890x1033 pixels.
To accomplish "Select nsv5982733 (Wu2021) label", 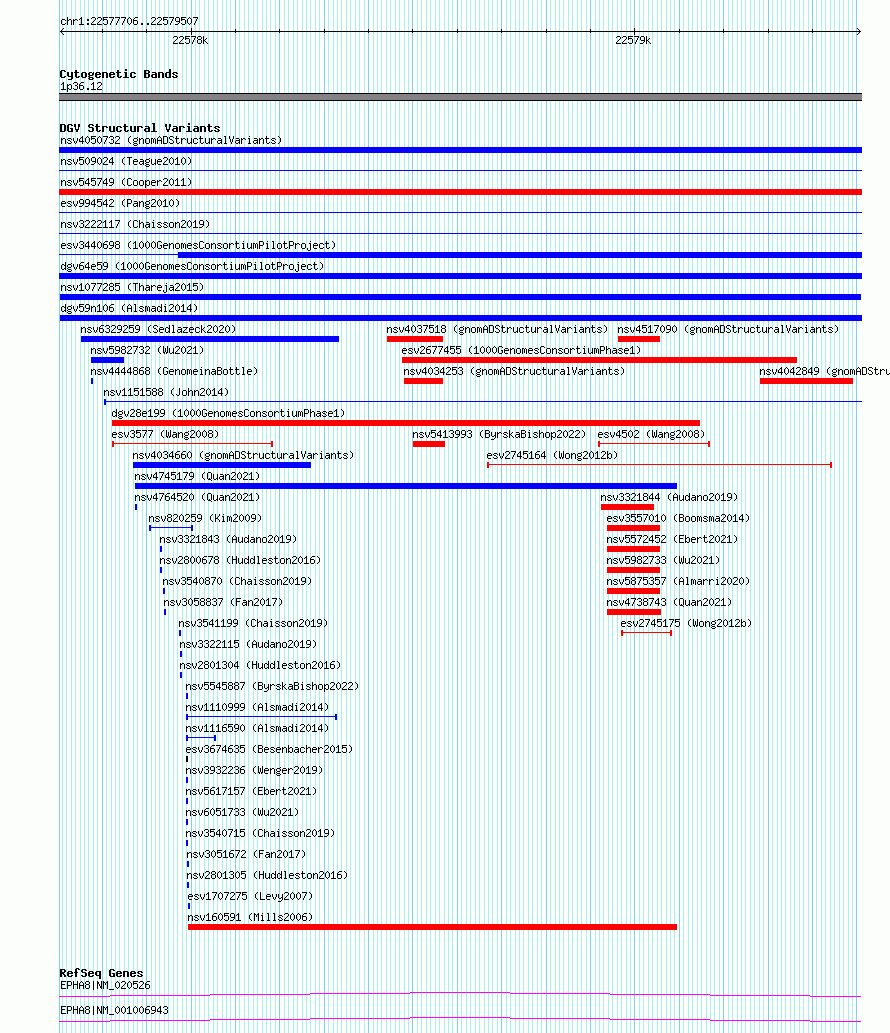I will pos(663,561).
